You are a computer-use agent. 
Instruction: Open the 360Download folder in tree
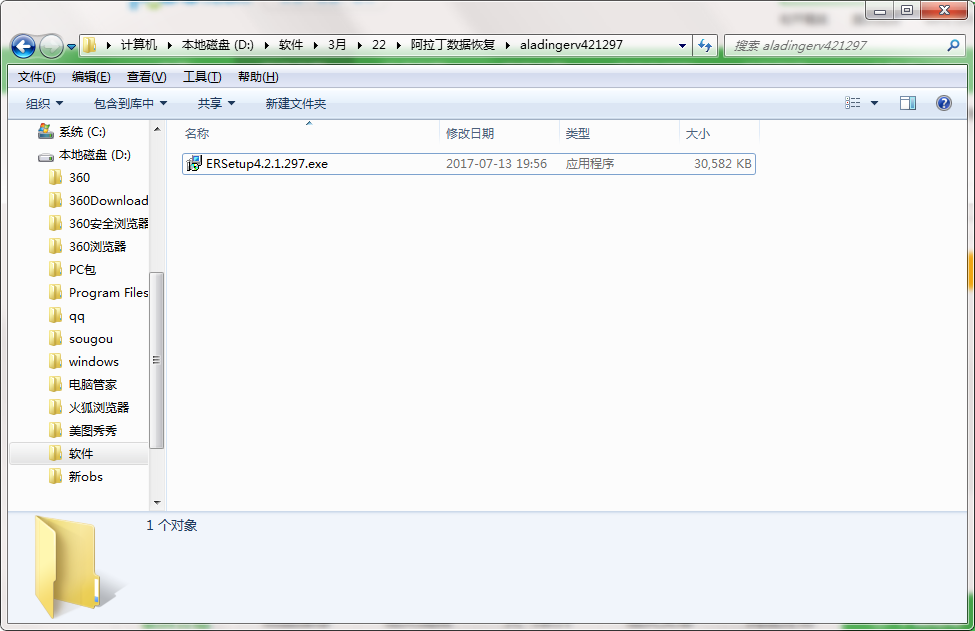click(x=108, y=200)
